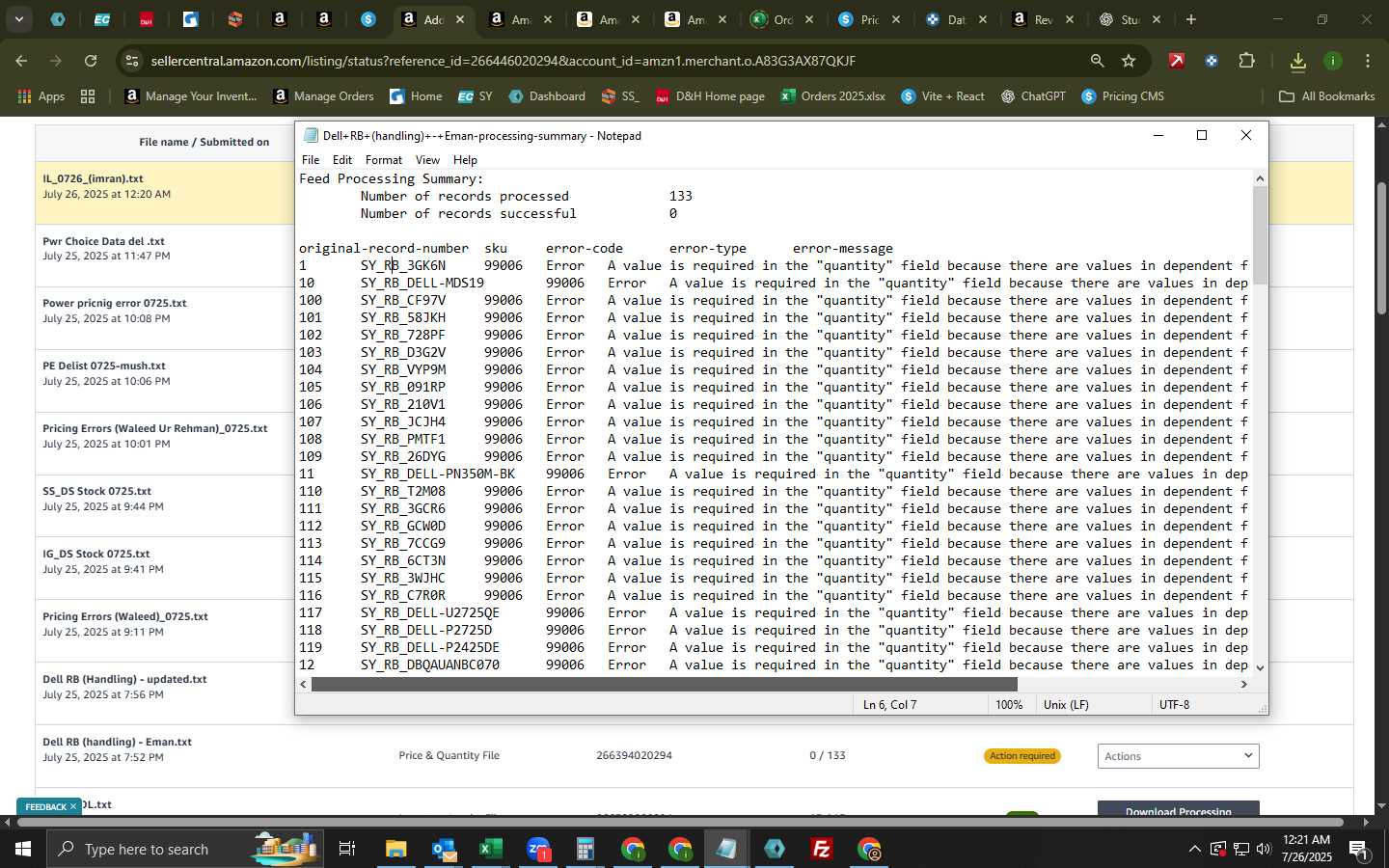This screenshot has height=868, width=1389.
Task: Open Pricing CMS bookmark
Action: [1123, 96]
